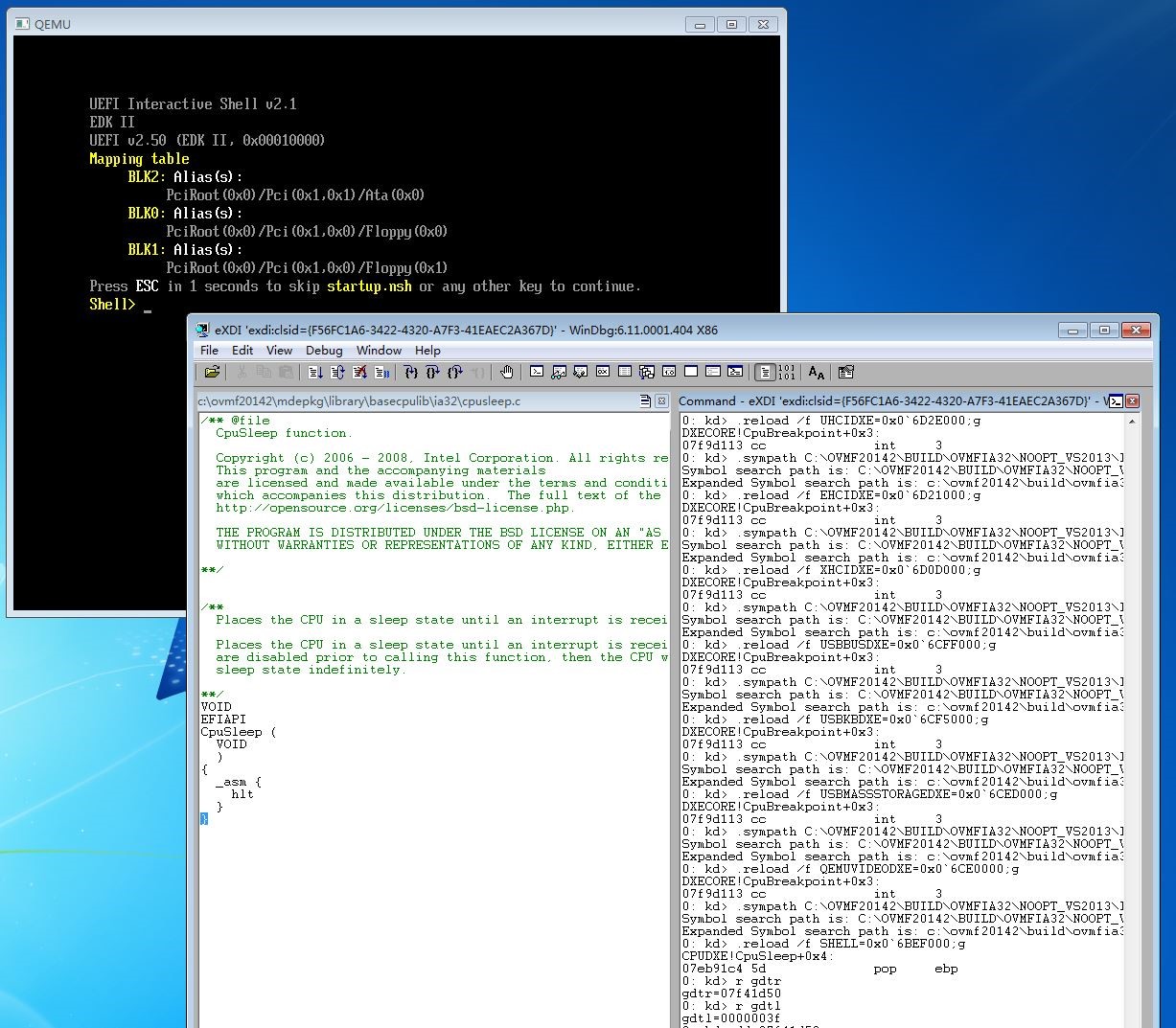The image size is (1176, 1028).
Task: Click the Step Over toolbar icon
Action: click(x=432, y=372)
